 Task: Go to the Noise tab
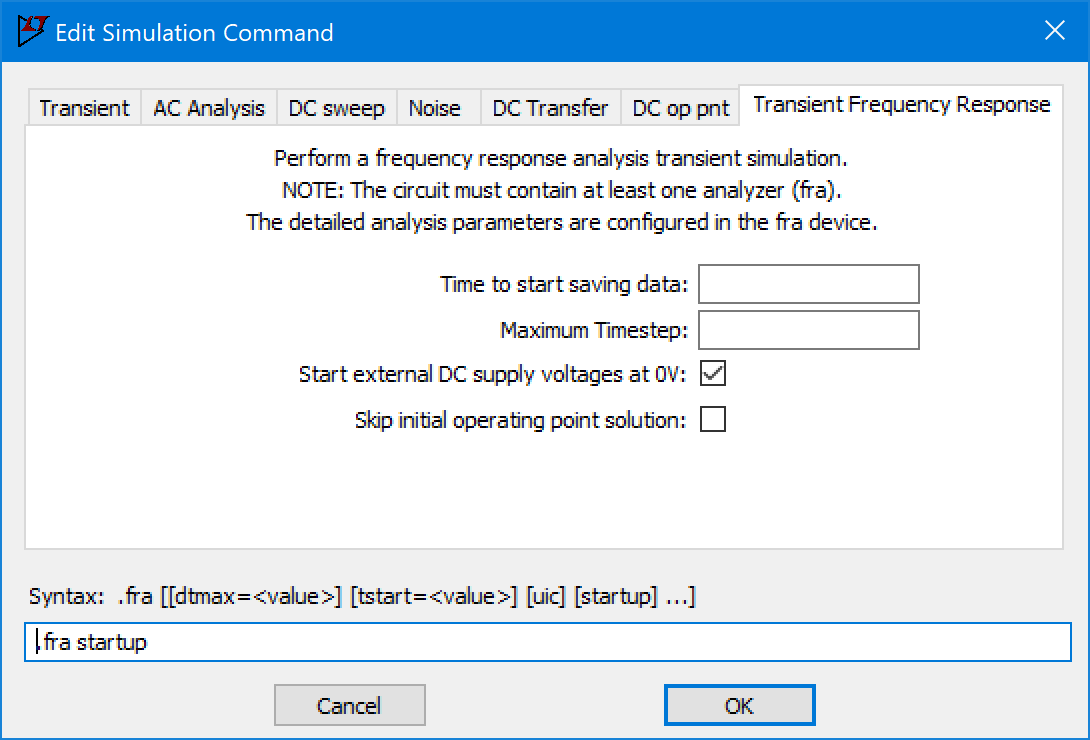(x=434, y=108)
